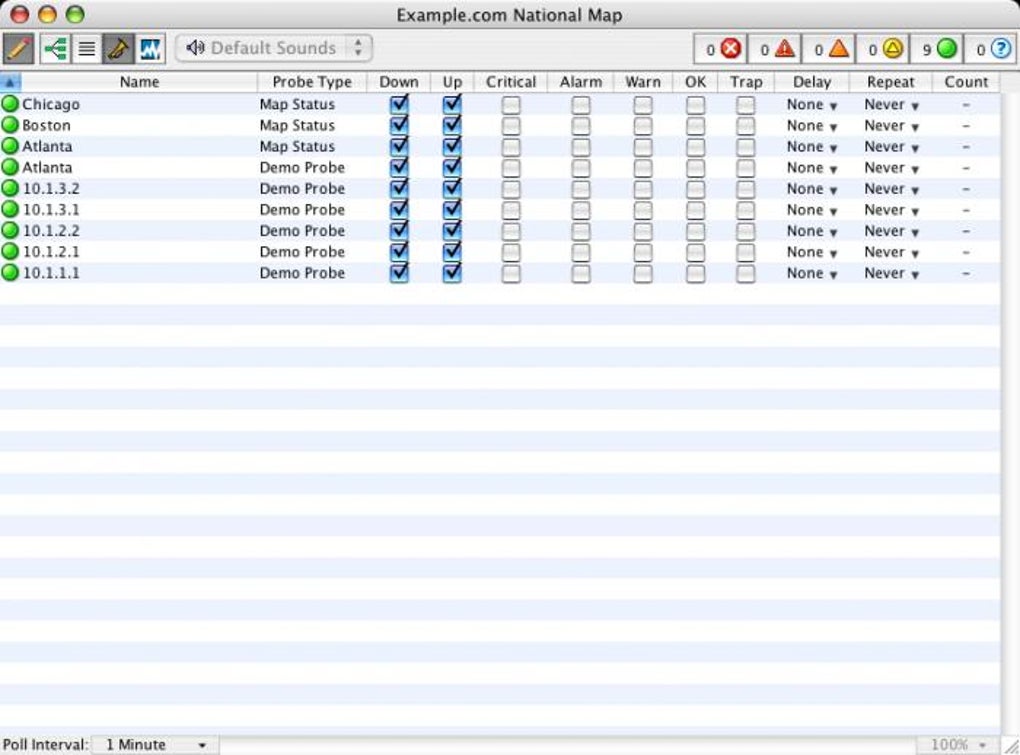Click the window resize grip corner

click(x=1010, y=745)
